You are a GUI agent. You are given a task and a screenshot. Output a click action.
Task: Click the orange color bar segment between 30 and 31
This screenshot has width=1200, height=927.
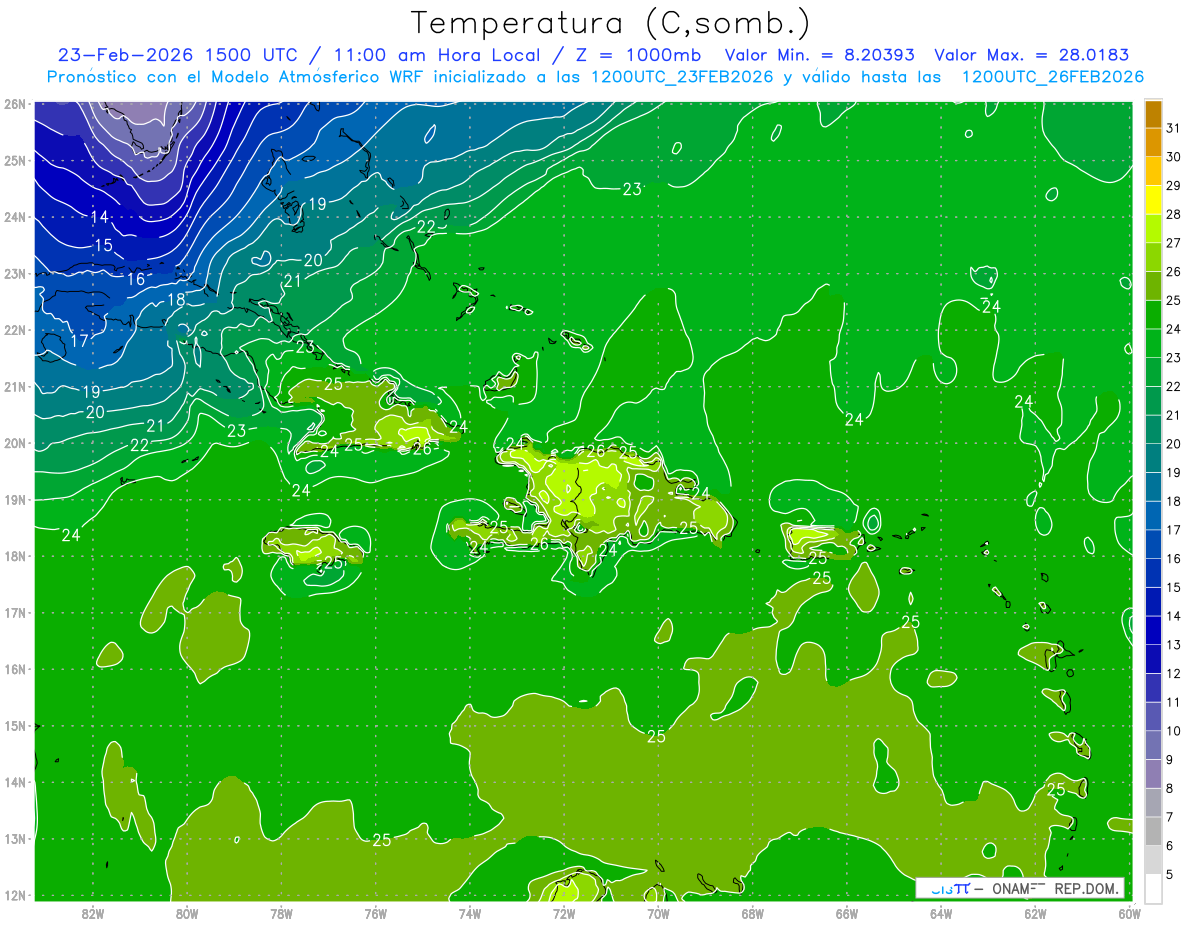[x=1154, y=142]
